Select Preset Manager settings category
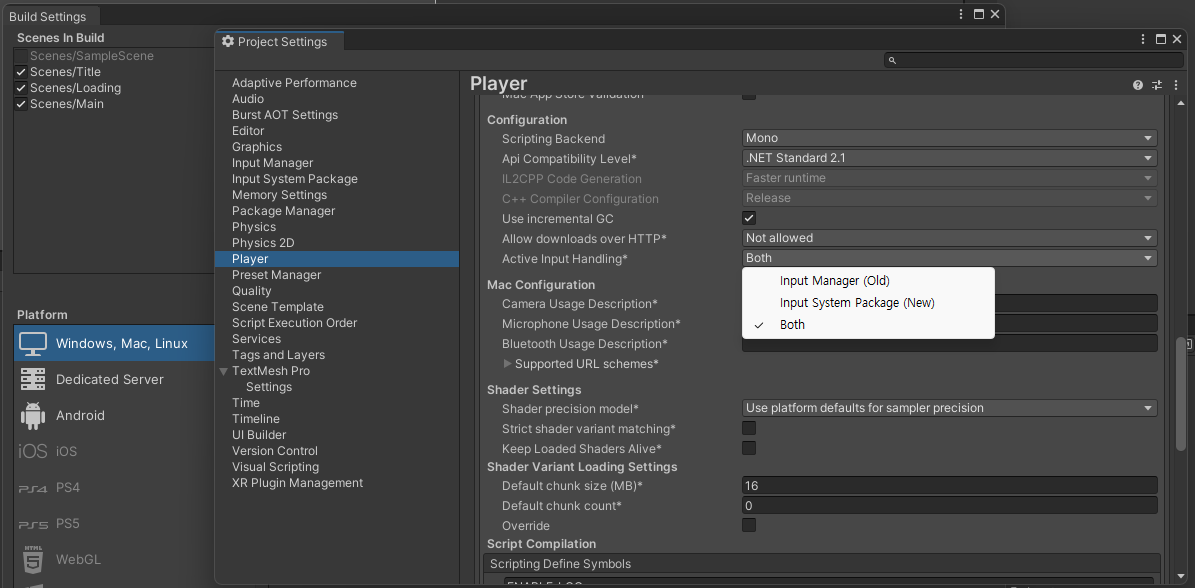This screenshot has height=588, width=1195. coord(277,274)
